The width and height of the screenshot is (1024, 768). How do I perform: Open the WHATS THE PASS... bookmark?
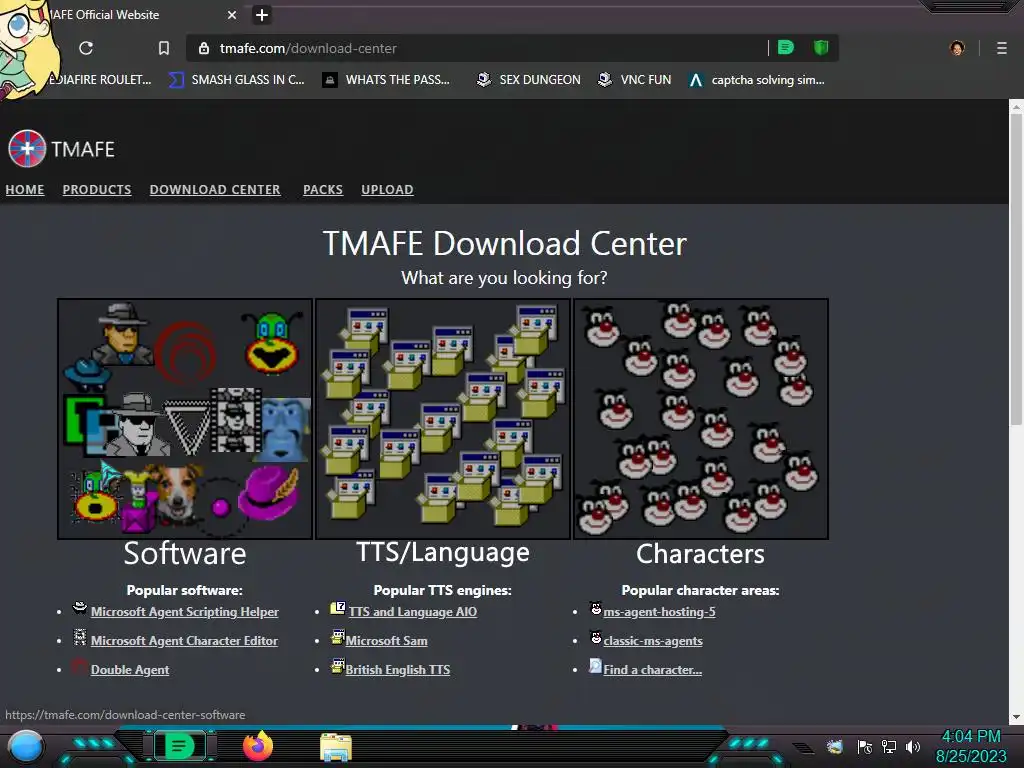[387, 80]
